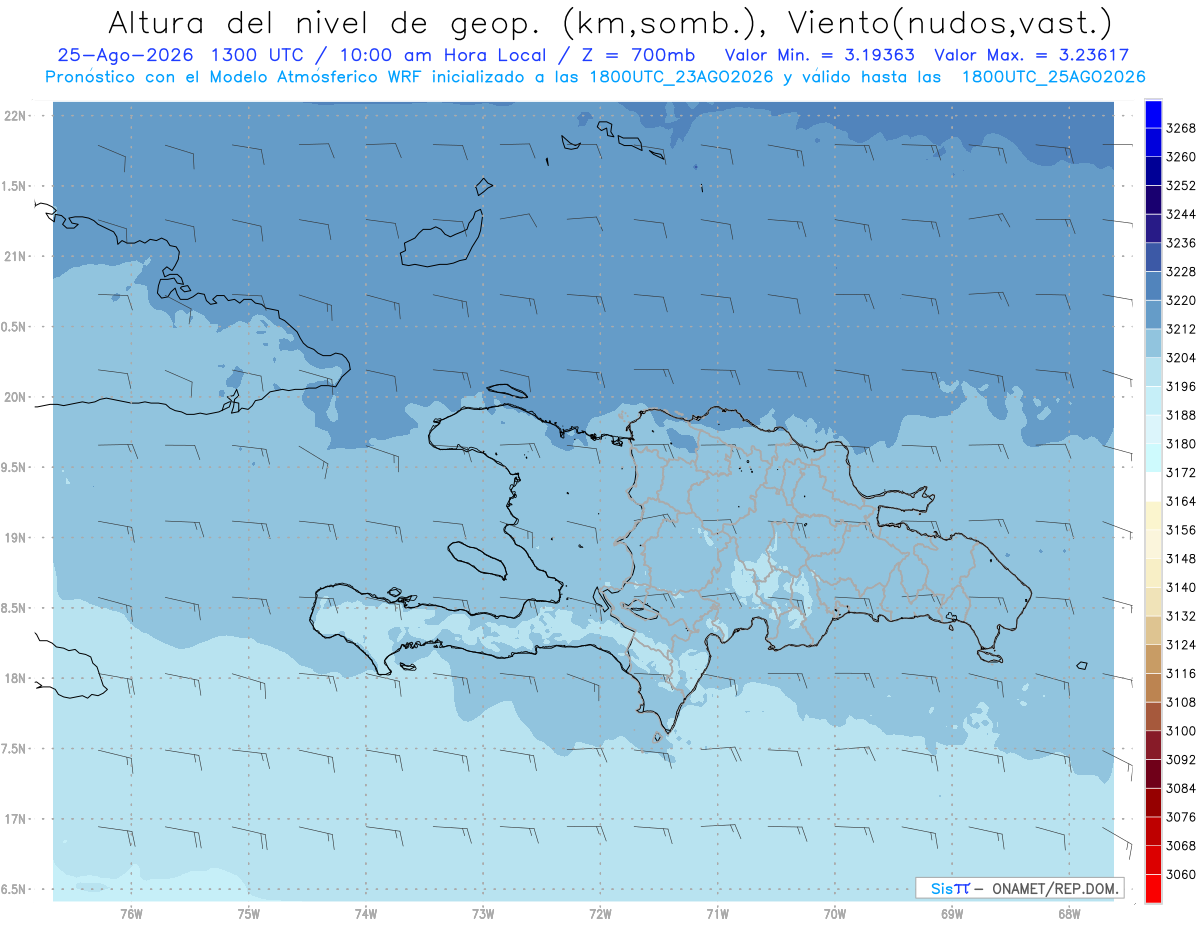1200x927 pixels.
Task: Pick the blue swatch between 3220 and 3212
Action: pyautogui.click(x=1152, y=315)
